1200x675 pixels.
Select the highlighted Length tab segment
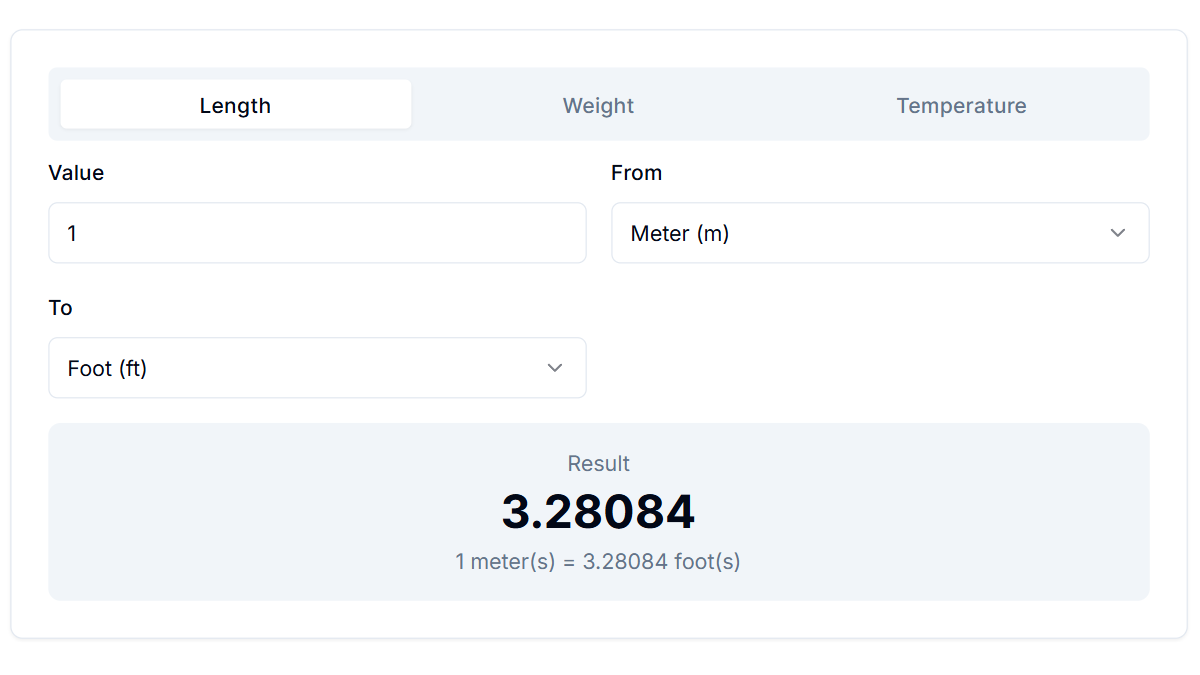235,105
